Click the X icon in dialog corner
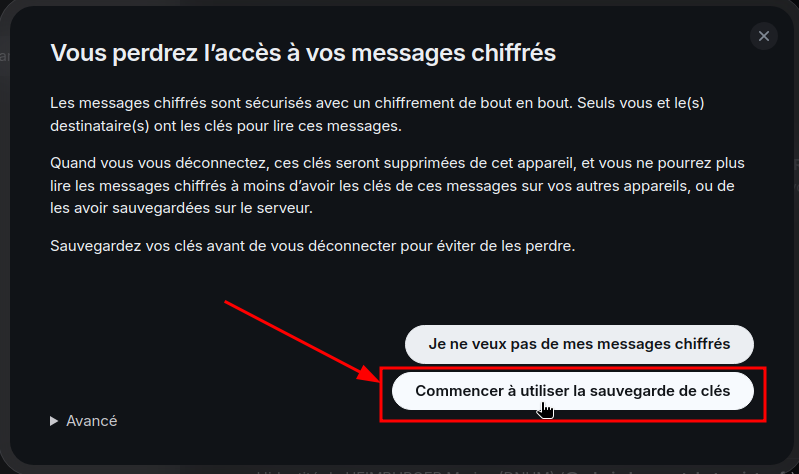 coord(763,36)
